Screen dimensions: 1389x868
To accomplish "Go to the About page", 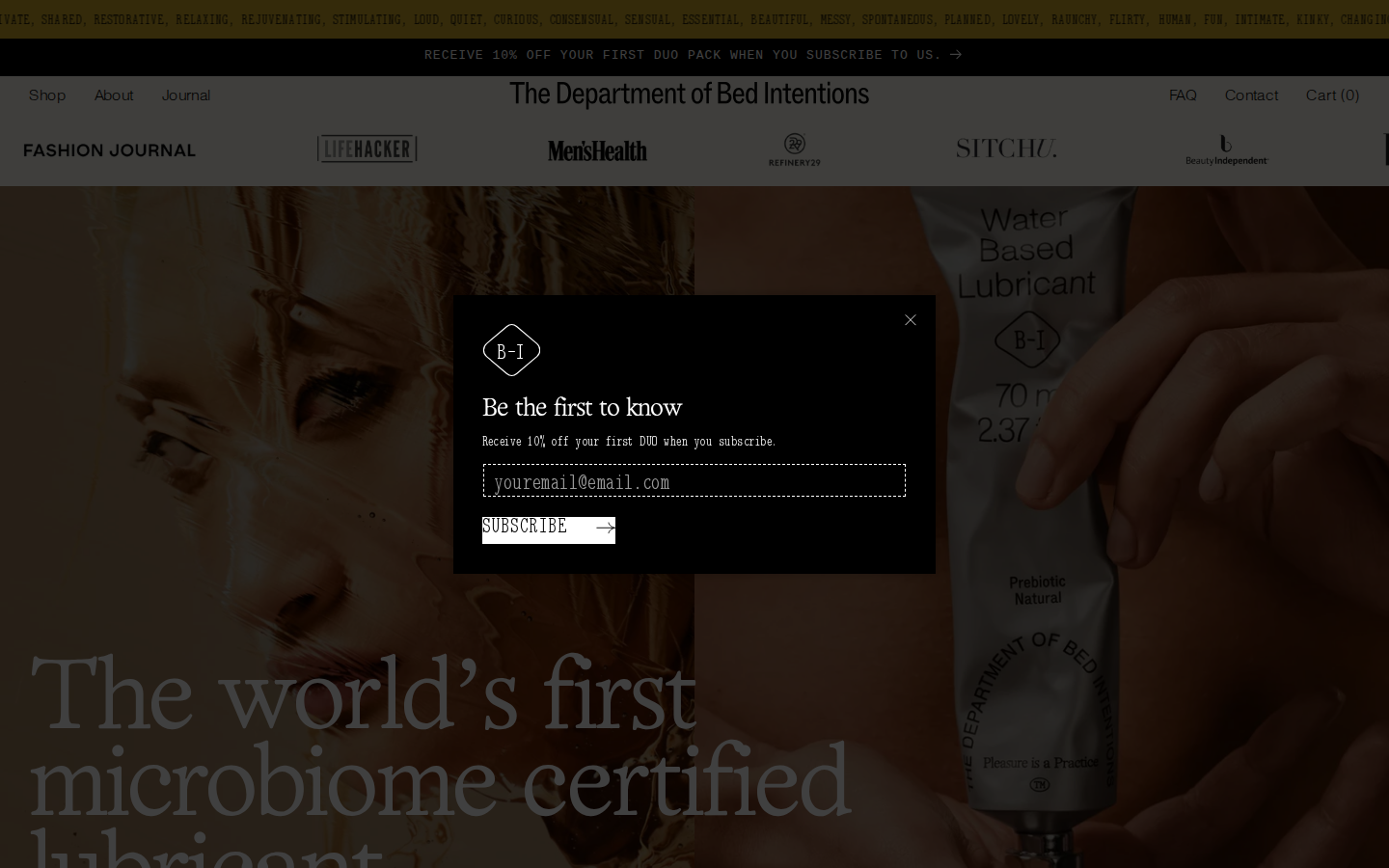I will coord(114,95).
